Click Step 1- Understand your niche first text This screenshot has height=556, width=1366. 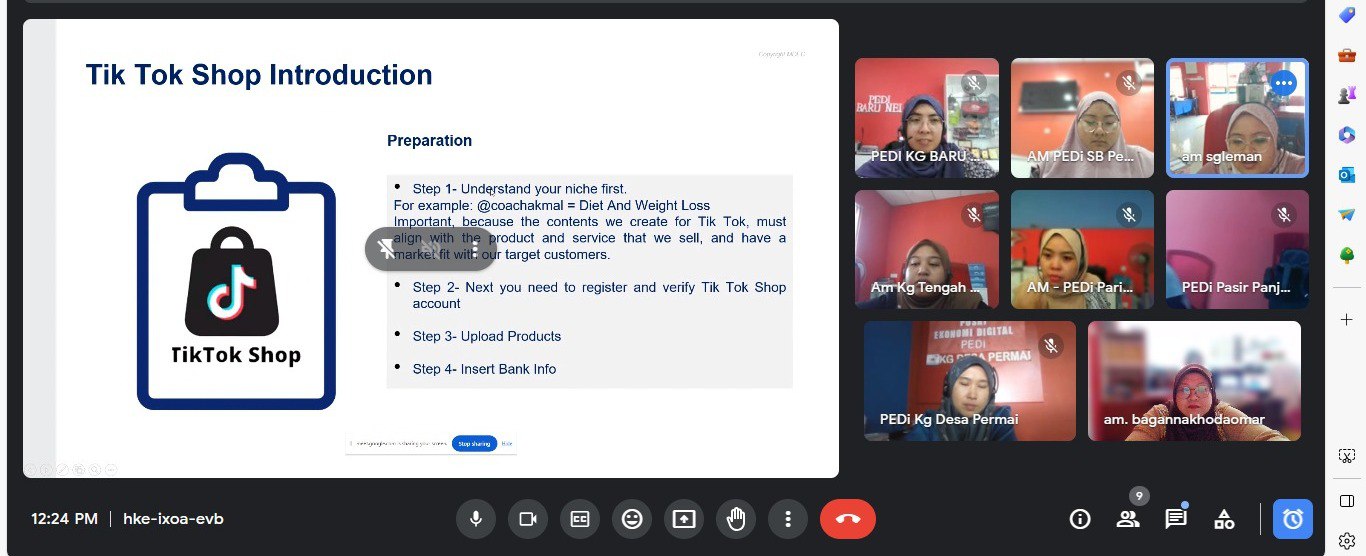tap(520, 188)
